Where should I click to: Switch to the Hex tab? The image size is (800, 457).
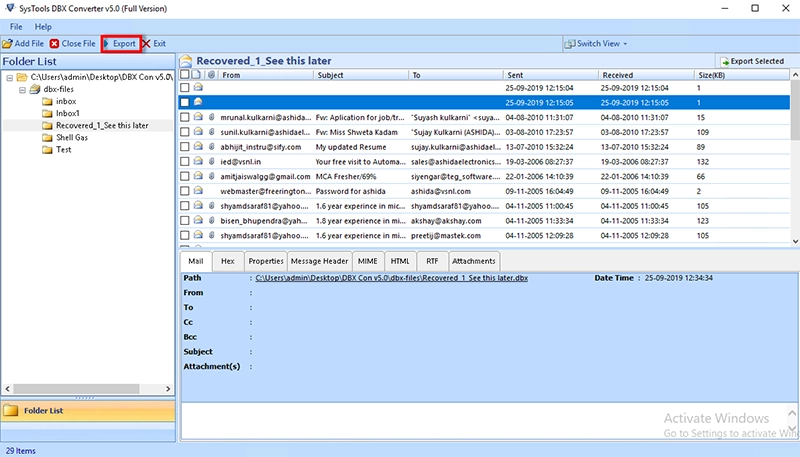(228, 261)
